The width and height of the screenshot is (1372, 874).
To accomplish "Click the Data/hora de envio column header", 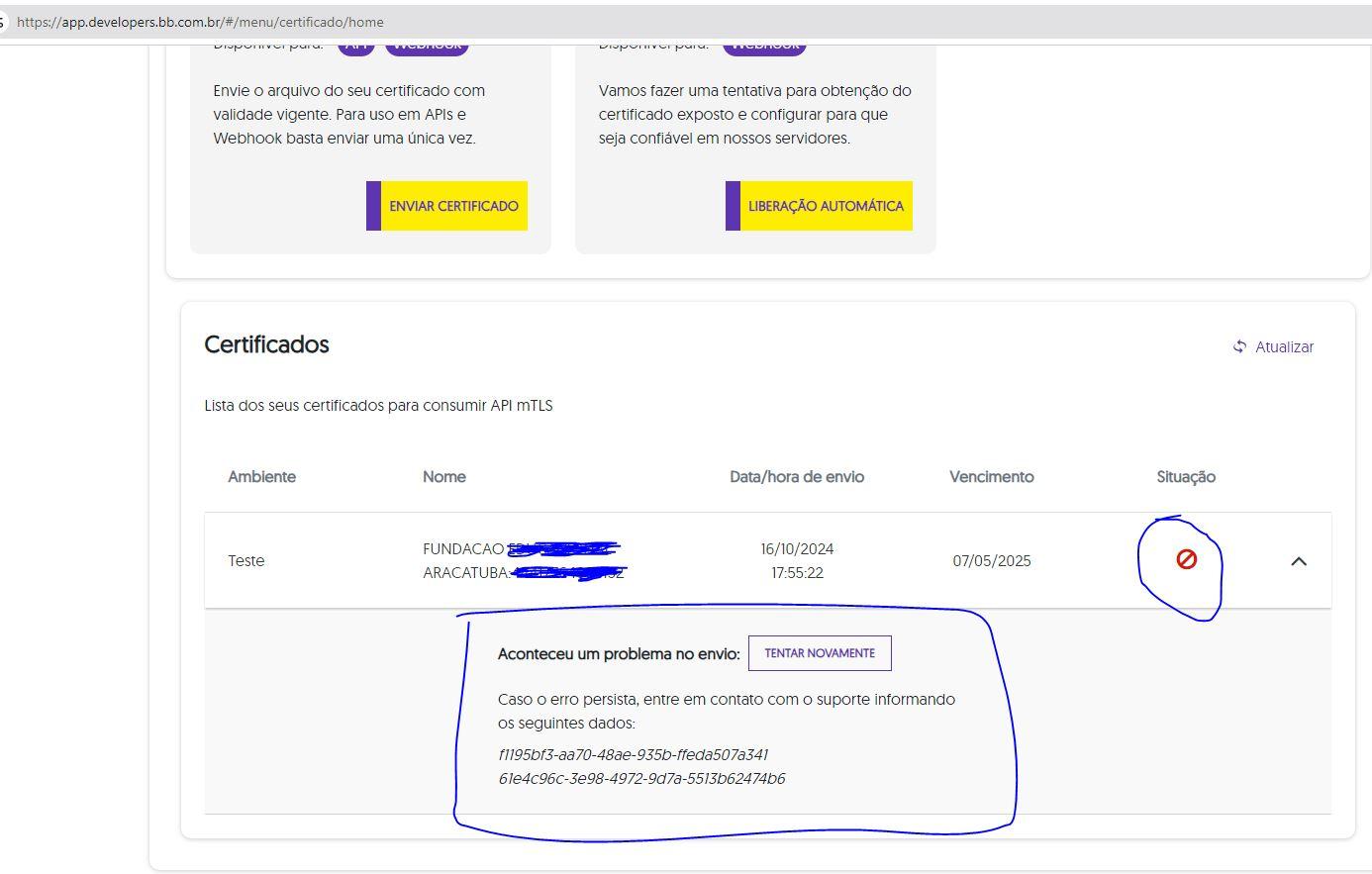I will pyautogui.click(x=797, y=477).
